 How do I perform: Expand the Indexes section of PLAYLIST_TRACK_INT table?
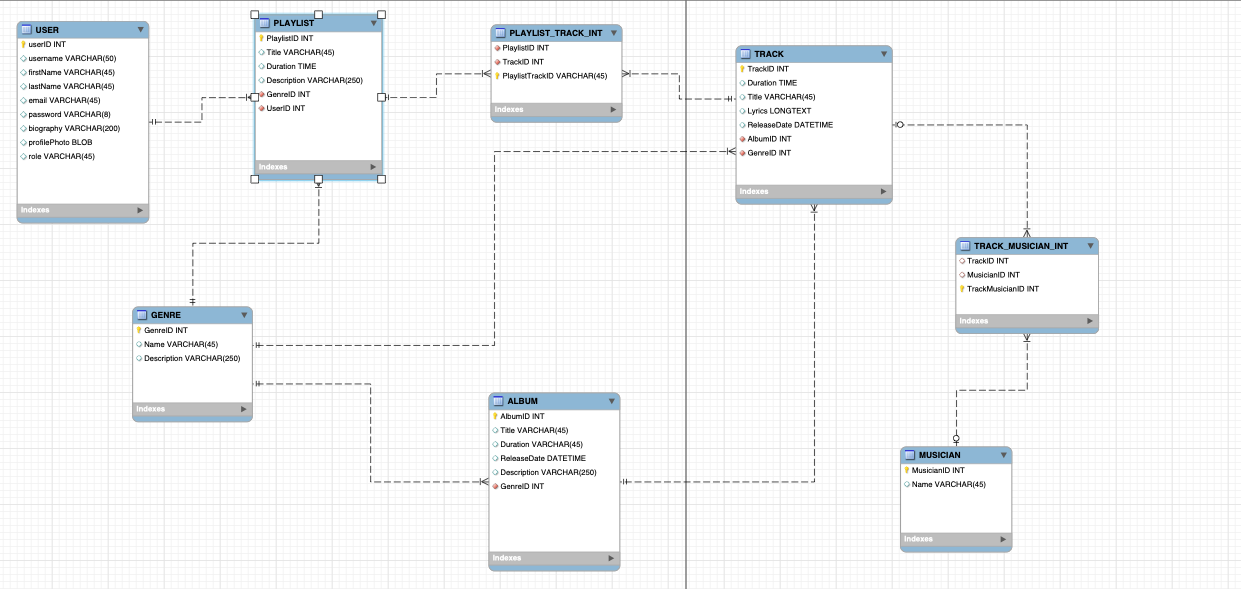click(613, 110)
